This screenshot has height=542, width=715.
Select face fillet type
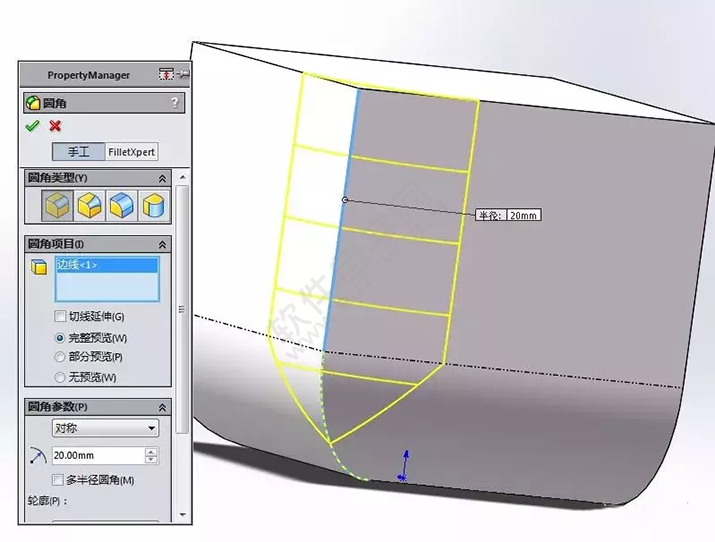[x=121, y=205]
